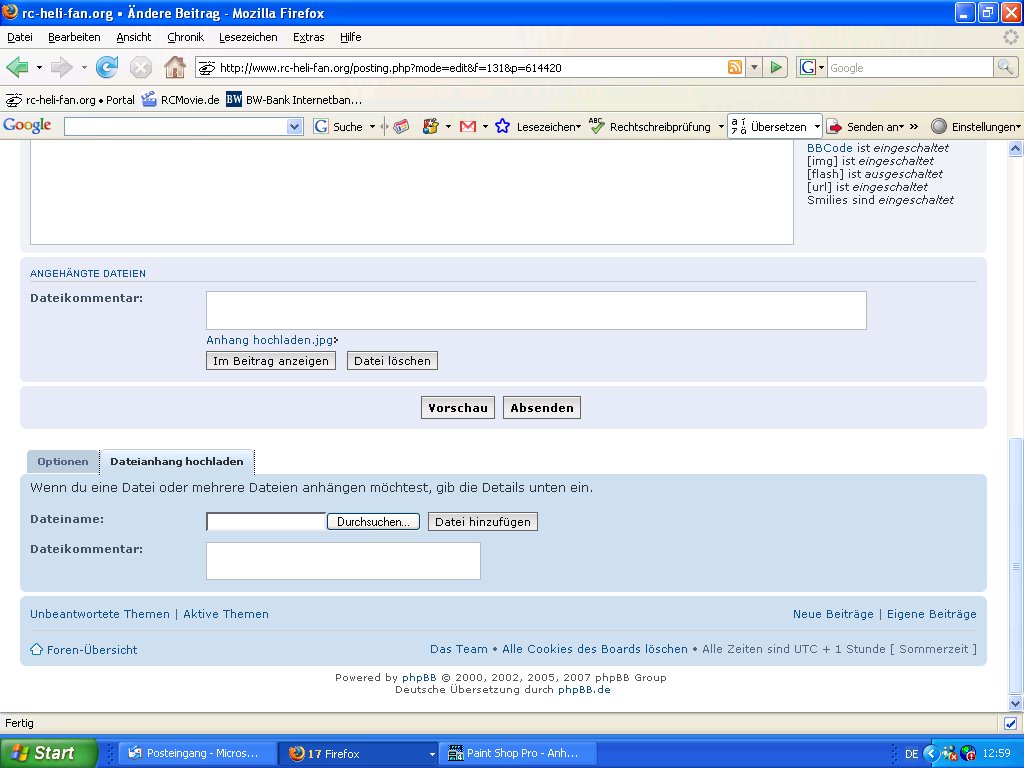Click the DE language indicator in tray

tap(912, 754)
